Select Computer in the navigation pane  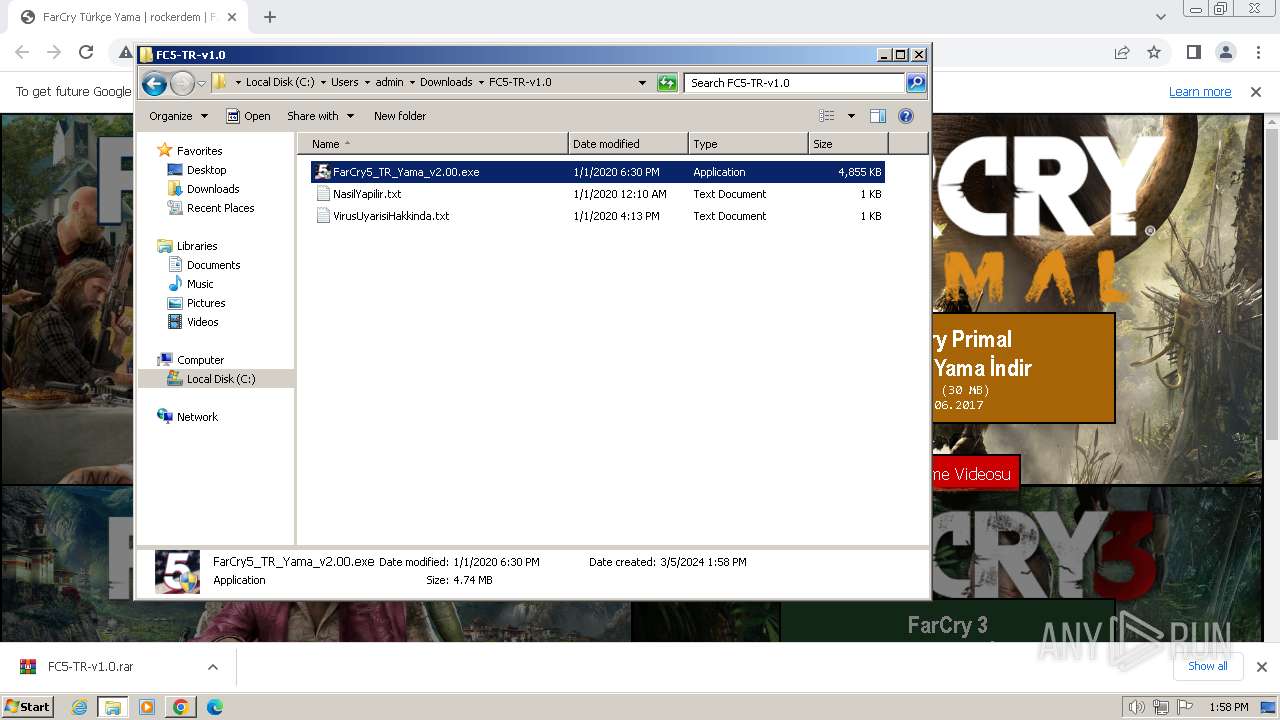200,360
